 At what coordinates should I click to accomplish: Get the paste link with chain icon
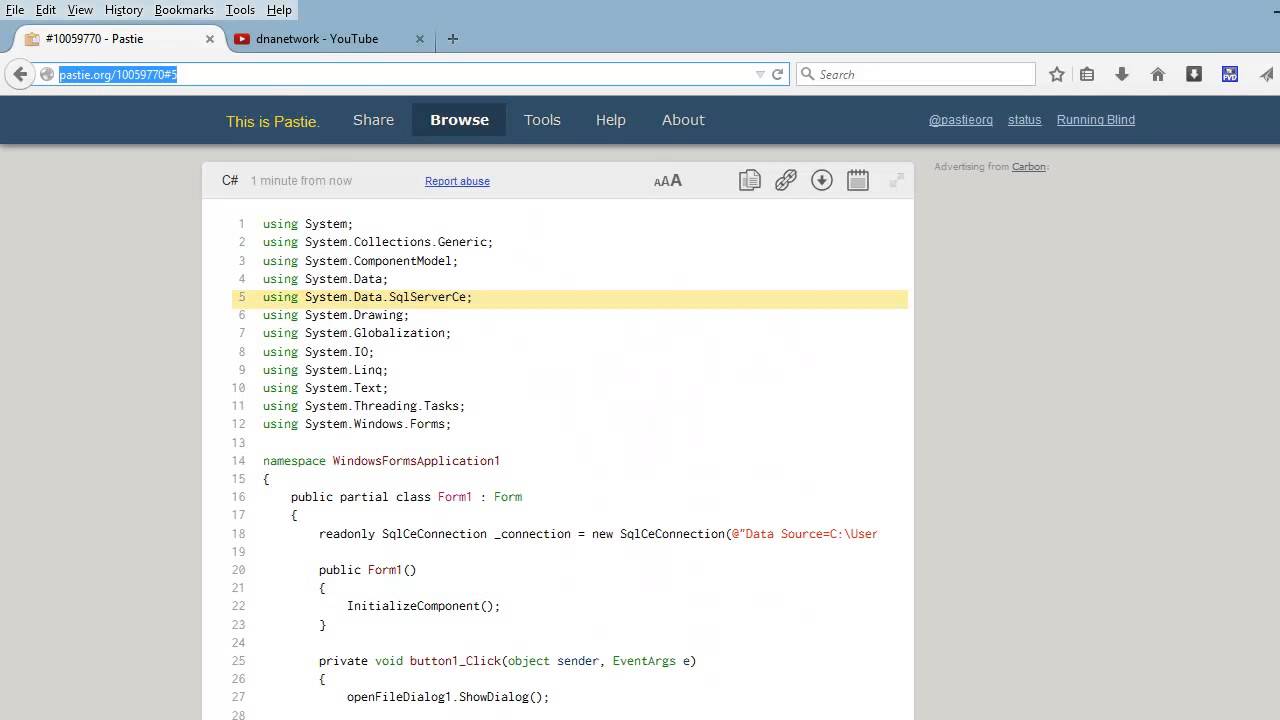786,180
